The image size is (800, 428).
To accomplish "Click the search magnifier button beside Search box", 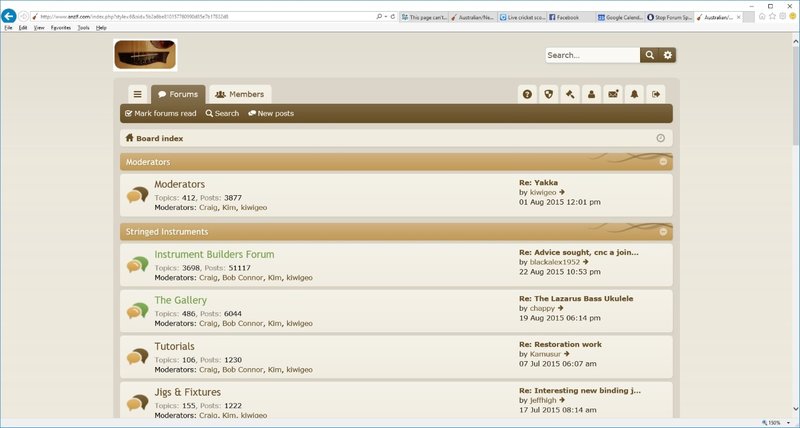I will [649, 55].
